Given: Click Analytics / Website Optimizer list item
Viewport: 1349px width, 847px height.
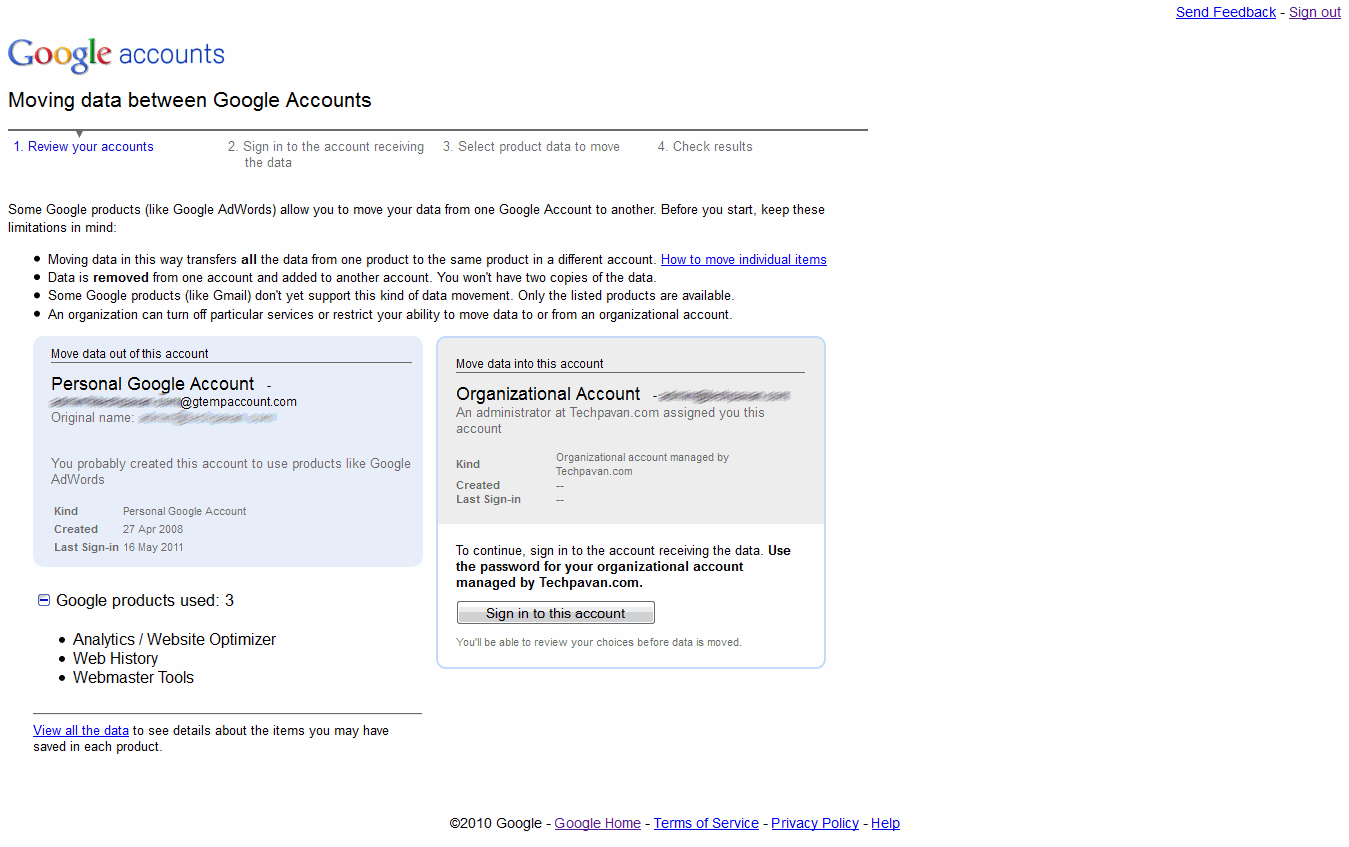Looking at the screenshot, I should (174, 639).
